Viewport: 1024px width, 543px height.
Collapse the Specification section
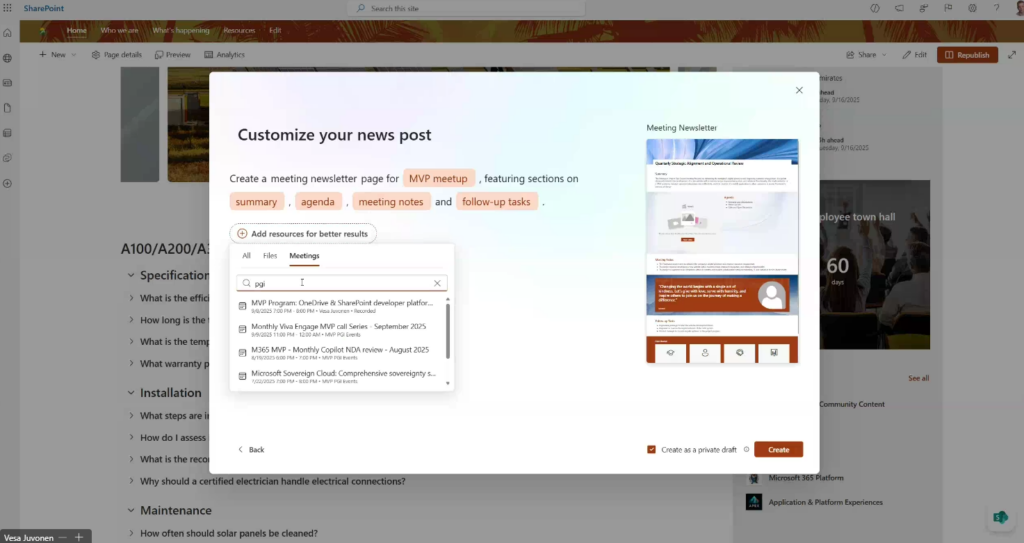[131, 275]
